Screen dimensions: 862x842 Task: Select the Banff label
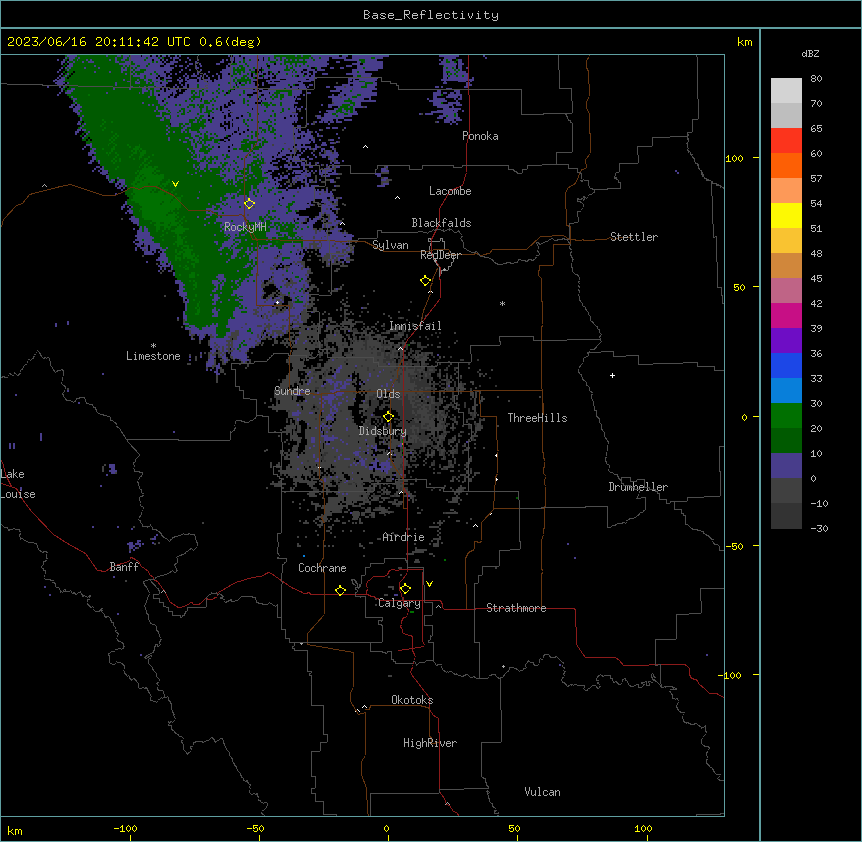point(124,567)
